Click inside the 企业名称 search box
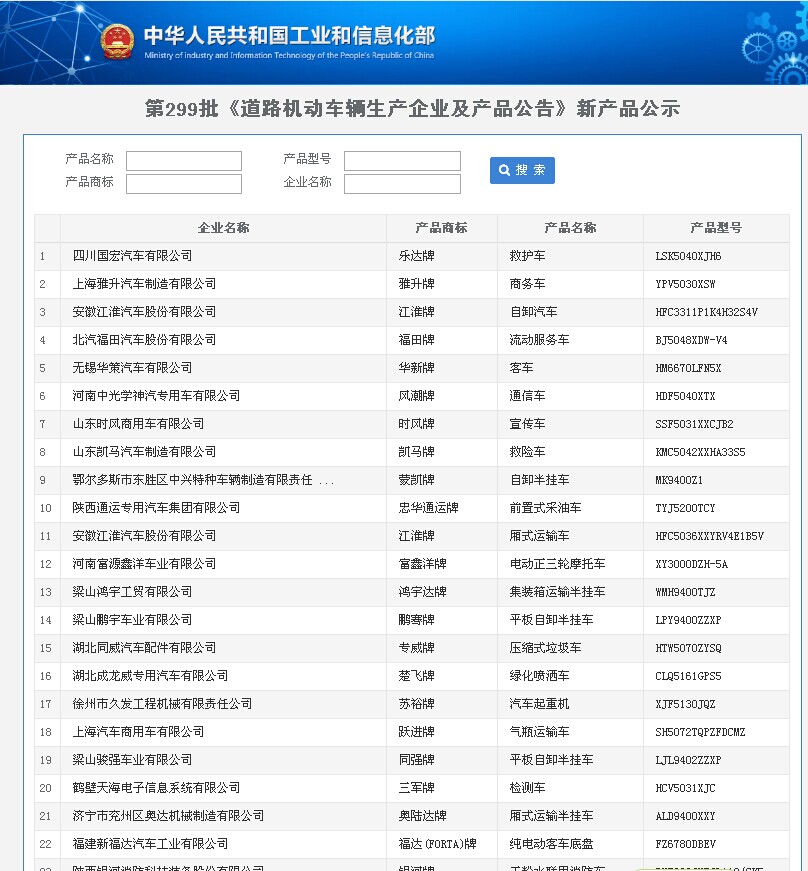This screenshot has width=808, height=871. [402, 183]
